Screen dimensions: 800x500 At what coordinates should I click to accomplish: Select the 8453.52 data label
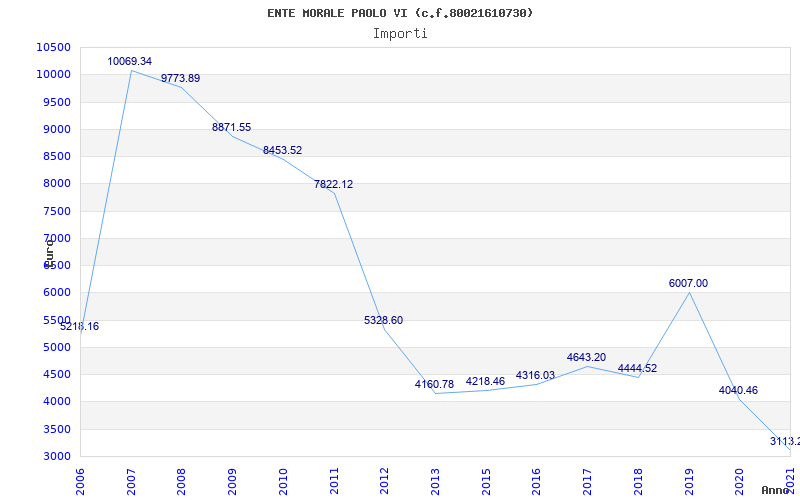283,151
